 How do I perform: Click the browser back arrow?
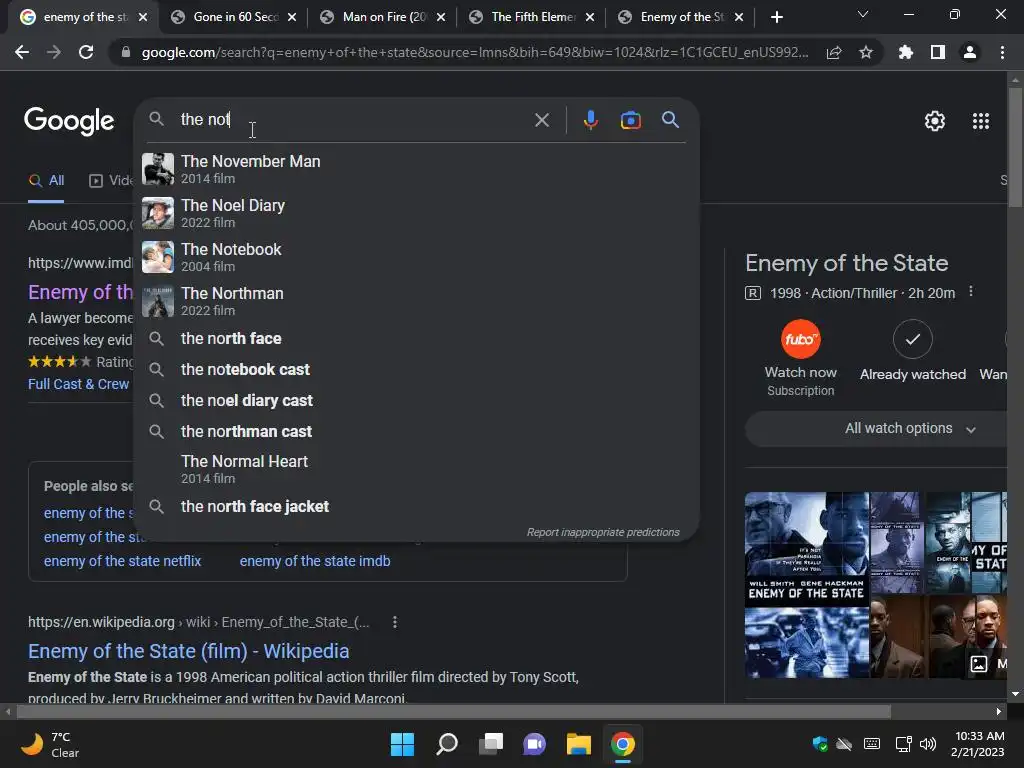tap(22, 52)
